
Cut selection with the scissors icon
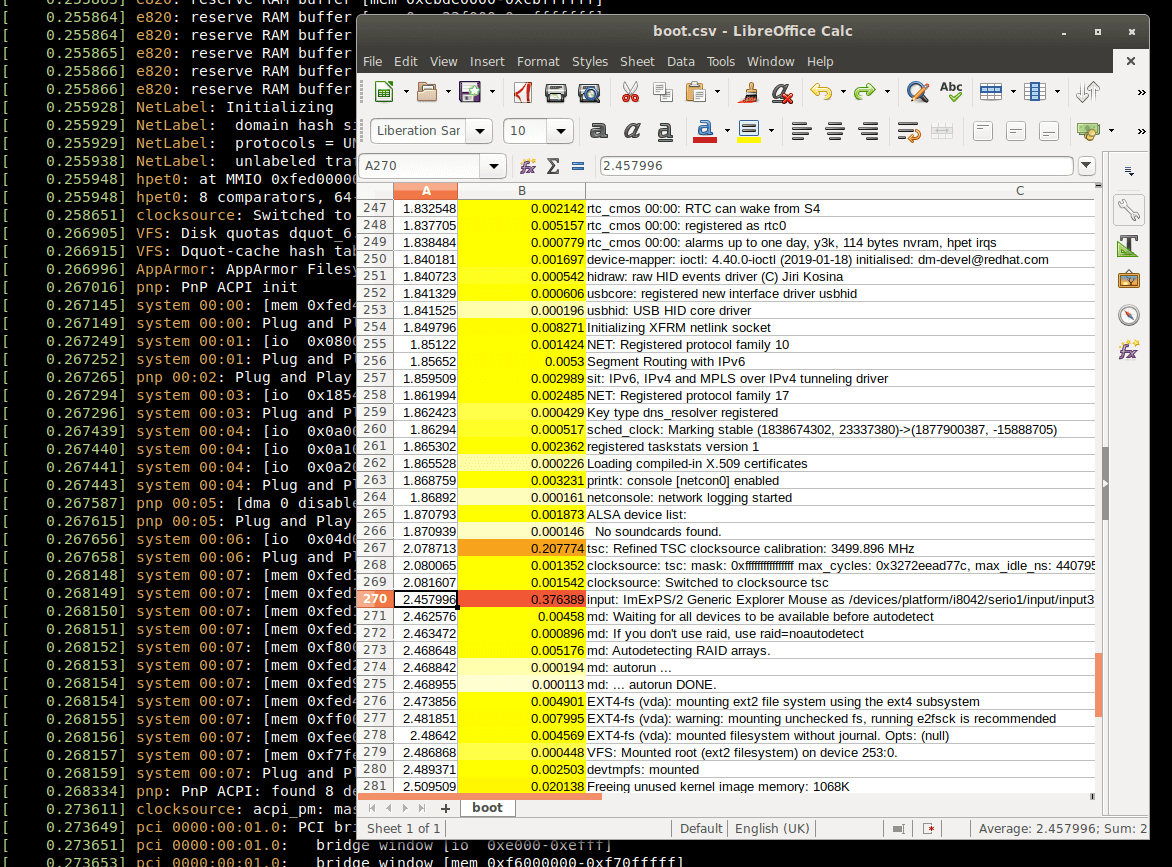tap(630, 92)
